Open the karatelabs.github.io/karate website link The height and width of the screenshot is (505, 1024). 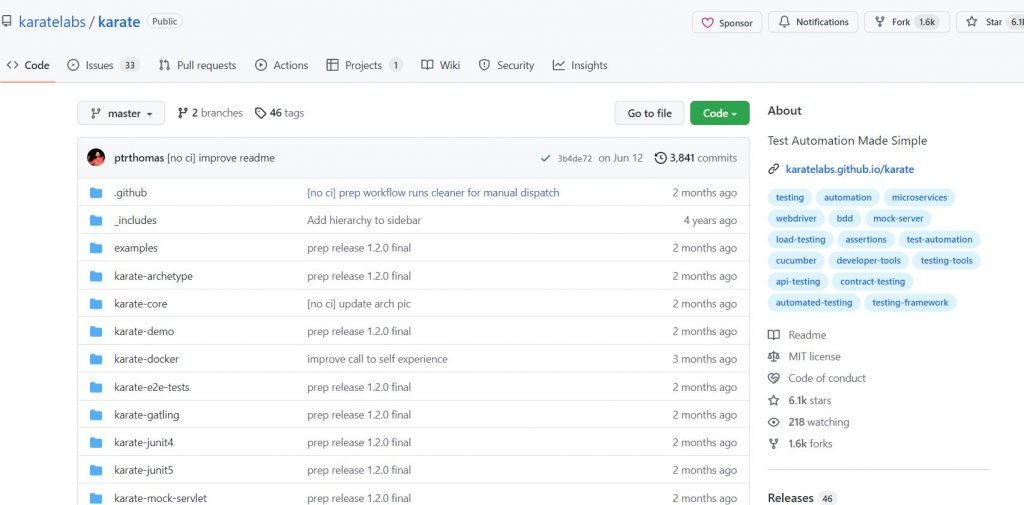pyautogui.click(x=850, y=169)
